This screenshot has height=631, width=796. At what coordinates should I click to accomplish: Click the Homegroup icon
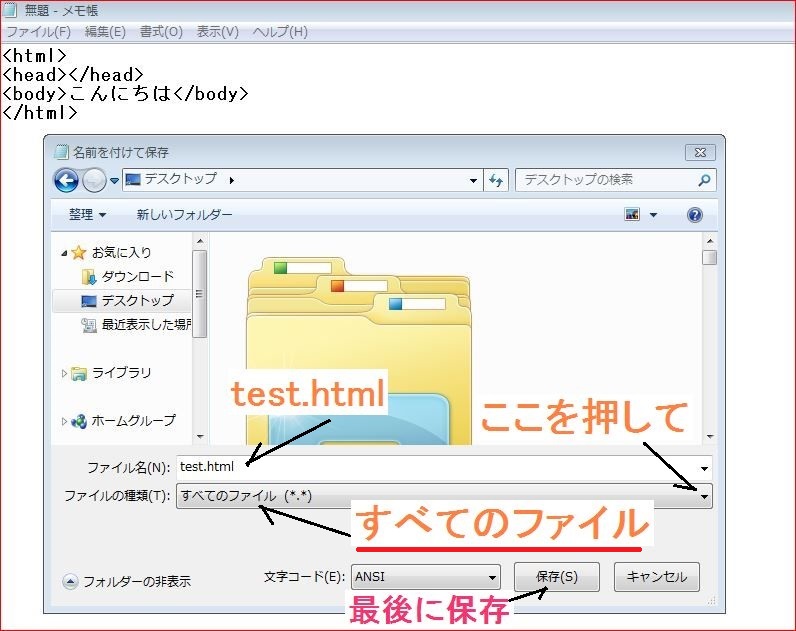click(x=79, y=421)
